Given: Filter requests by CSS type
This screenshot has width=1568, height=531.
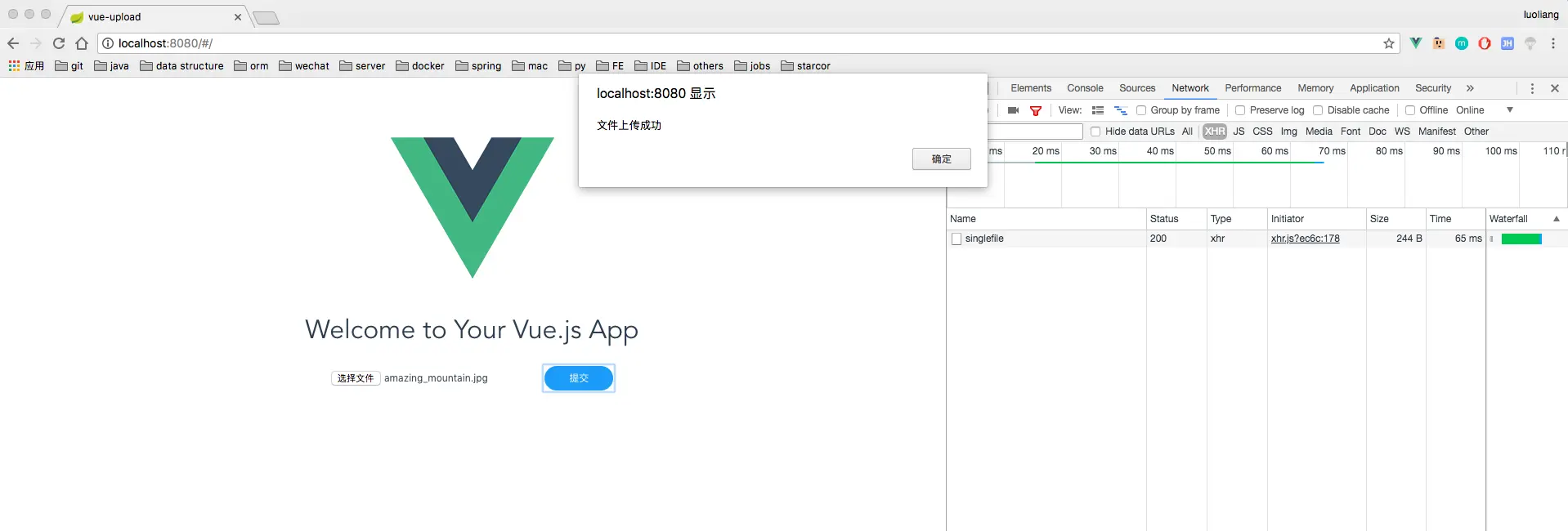Looking at the screenshot, I should click(1262, 132).
